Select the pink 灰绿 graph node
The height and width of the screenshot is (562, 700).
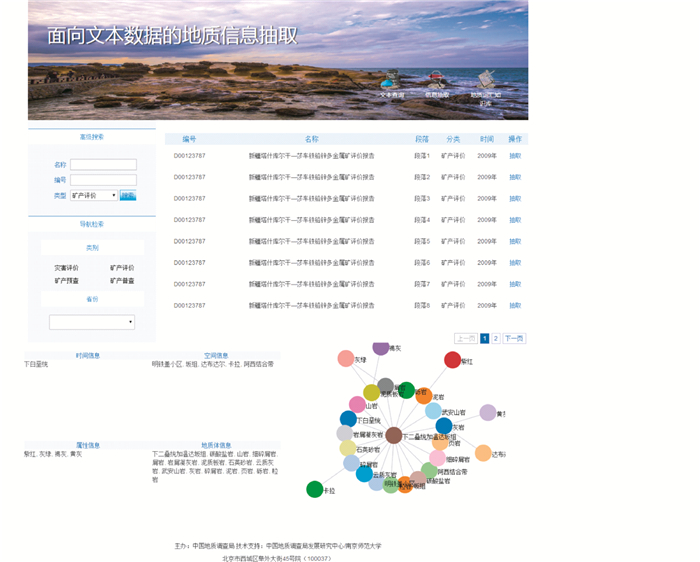pyautogui.click(x=346, y=359)
